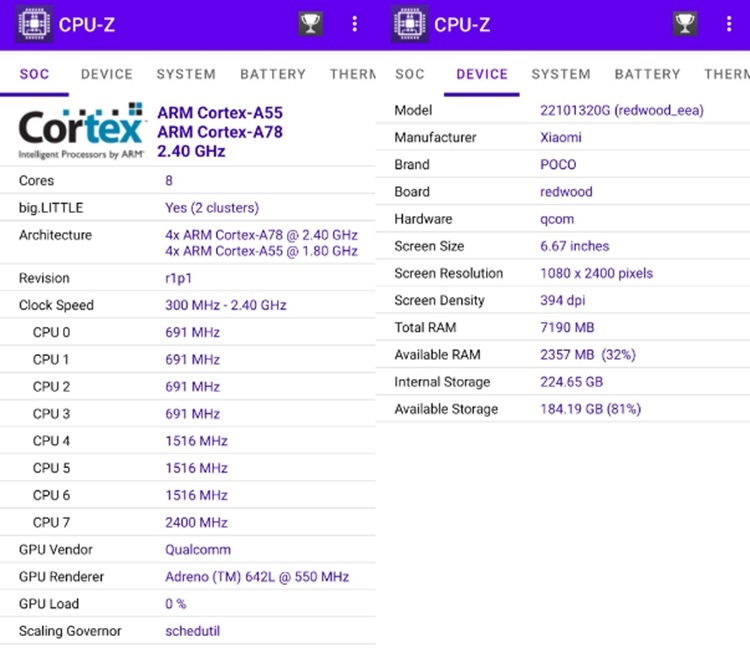Tap the 'Architecture' label
The height and width of the screenshot is (652, 750).
coord(55,235)
